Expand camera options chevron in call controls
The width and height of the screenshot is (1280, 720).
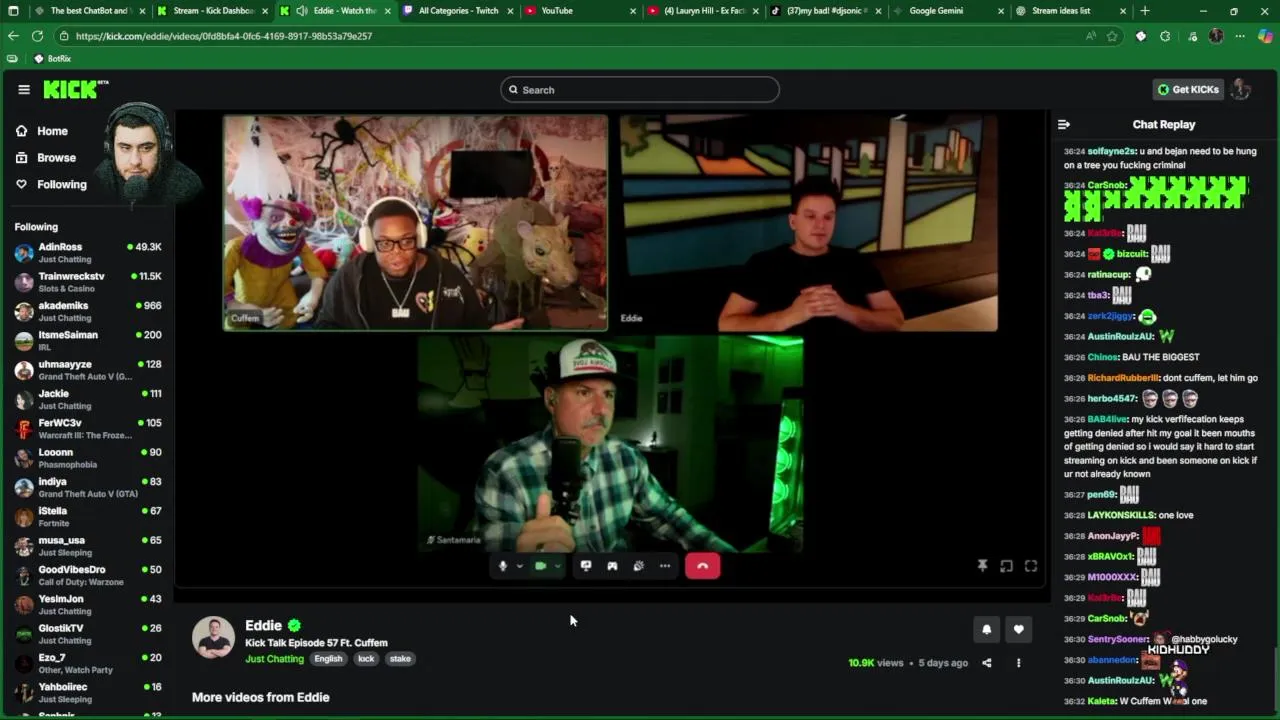click(x=557, y=566)
